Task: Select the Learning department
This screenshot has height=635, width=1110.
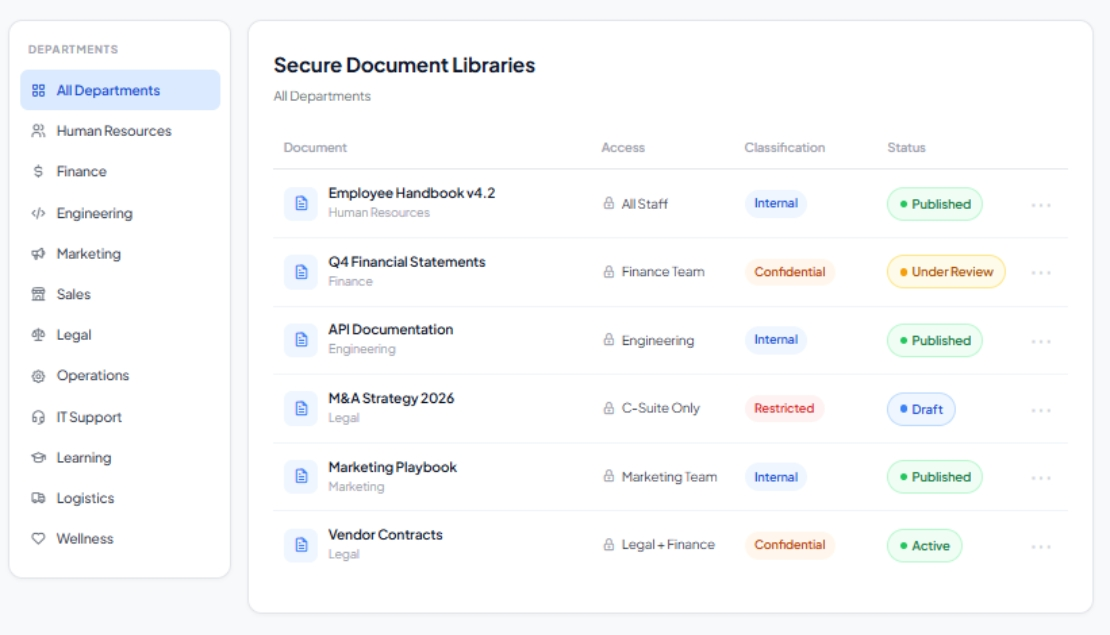Action: [x=120, y=457]
